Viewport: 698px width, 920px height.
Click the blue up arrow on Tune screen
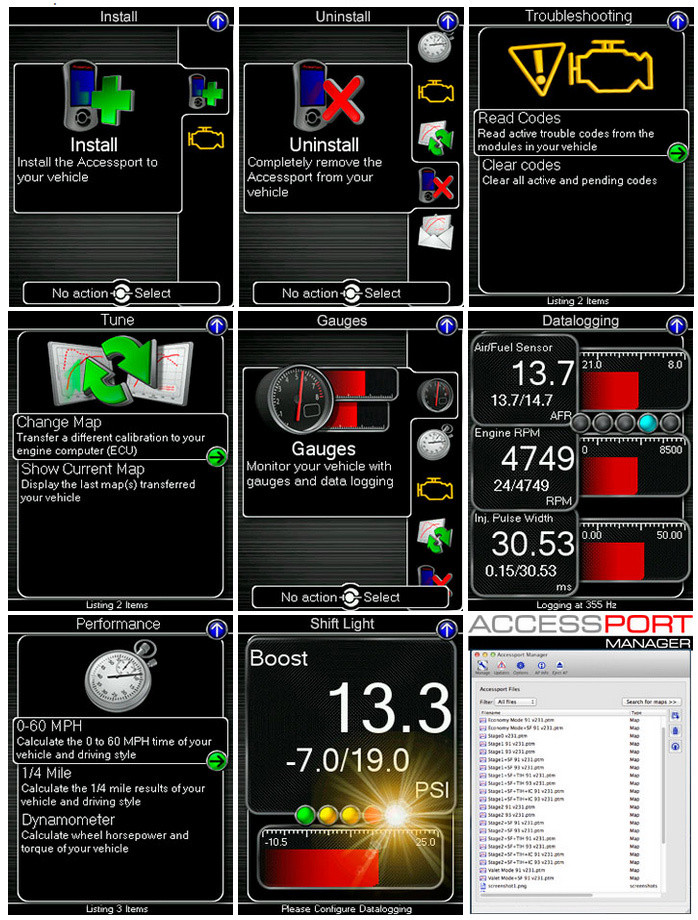tap(217, 325)
